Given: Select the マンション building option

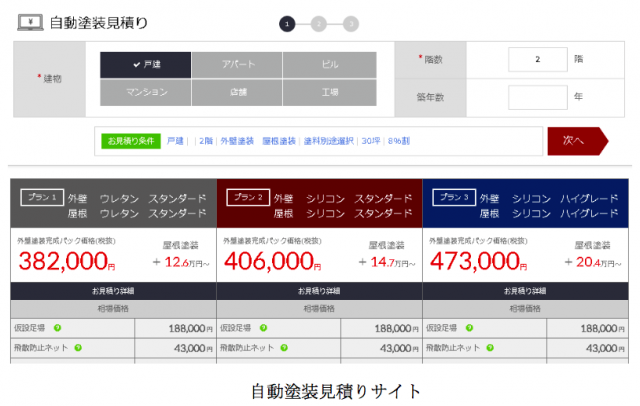Looking at the screenshot, I should pyautogui.click(x=146, y=92).
